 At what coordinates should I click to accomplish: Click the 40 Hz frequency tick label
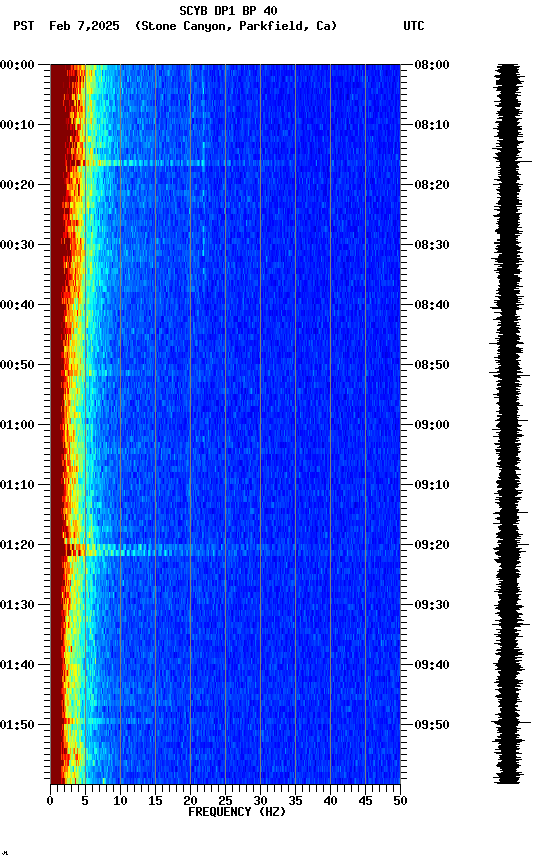point(330,801)
